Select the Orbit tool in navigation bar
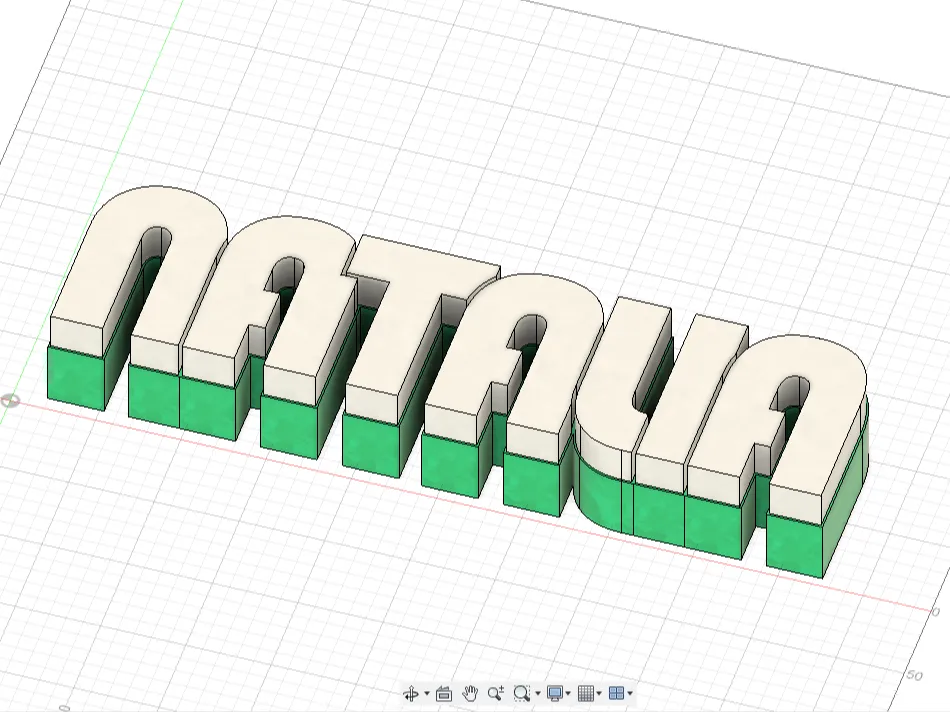 coord(411,694)
